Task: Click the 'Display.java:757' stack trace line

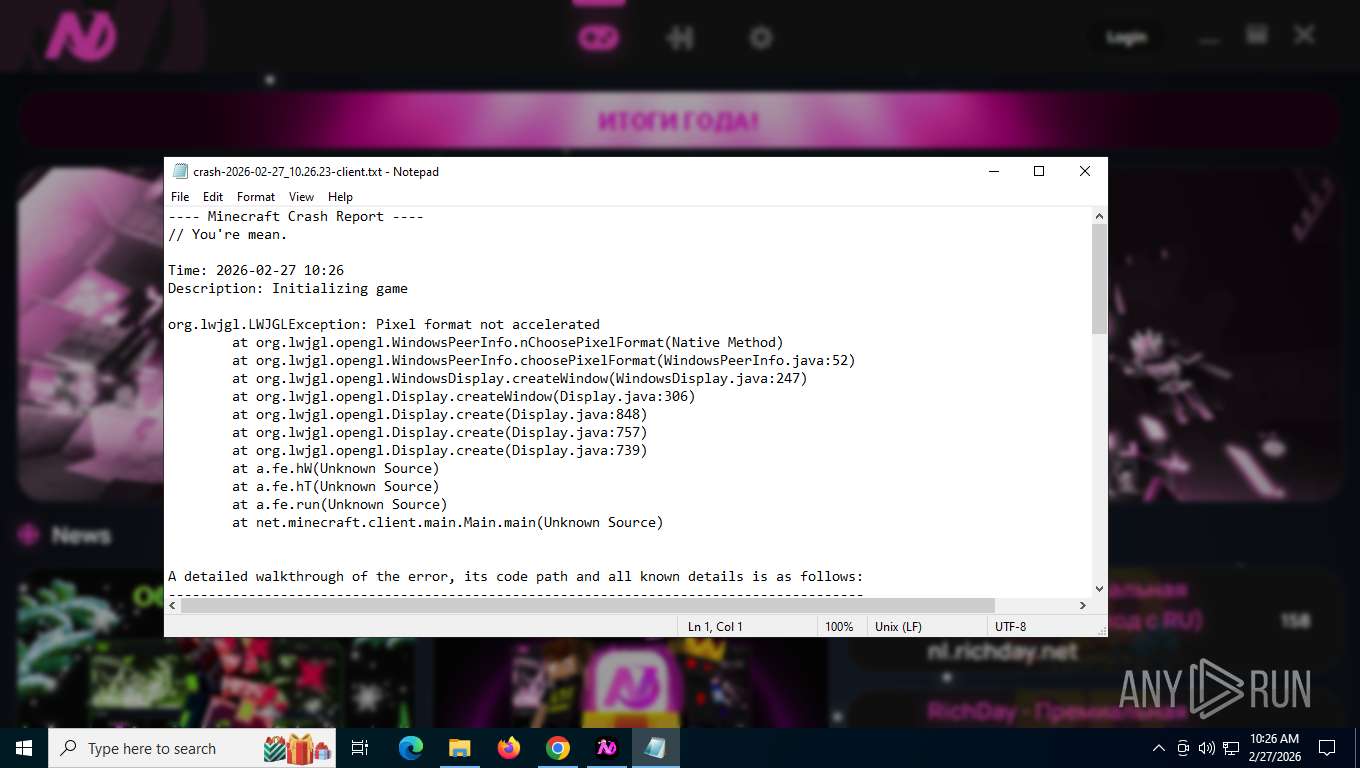Action: [x=440, y=432]
